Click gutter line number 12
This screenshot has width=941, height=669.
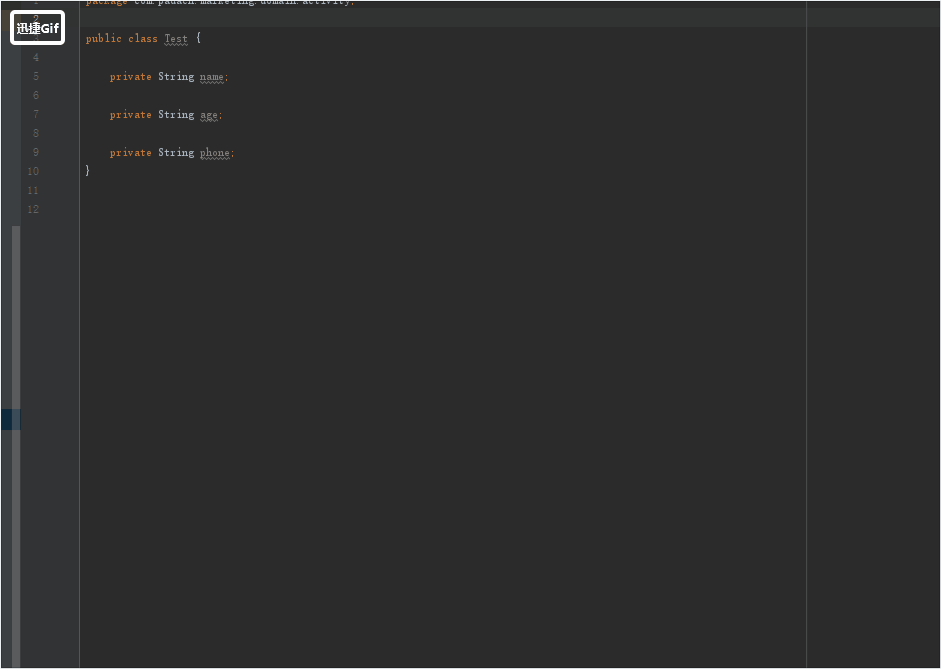pos(33,210)
